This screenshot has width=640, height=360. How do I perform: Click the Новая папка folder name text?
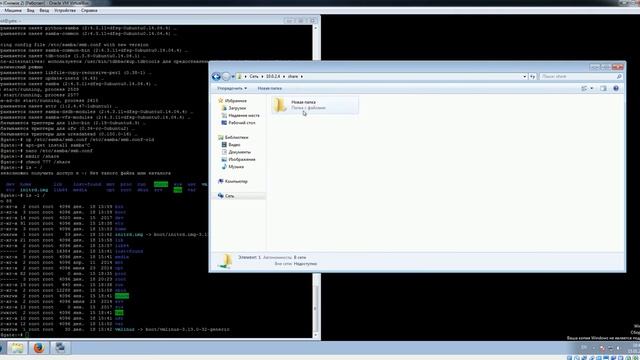[303, 102]
